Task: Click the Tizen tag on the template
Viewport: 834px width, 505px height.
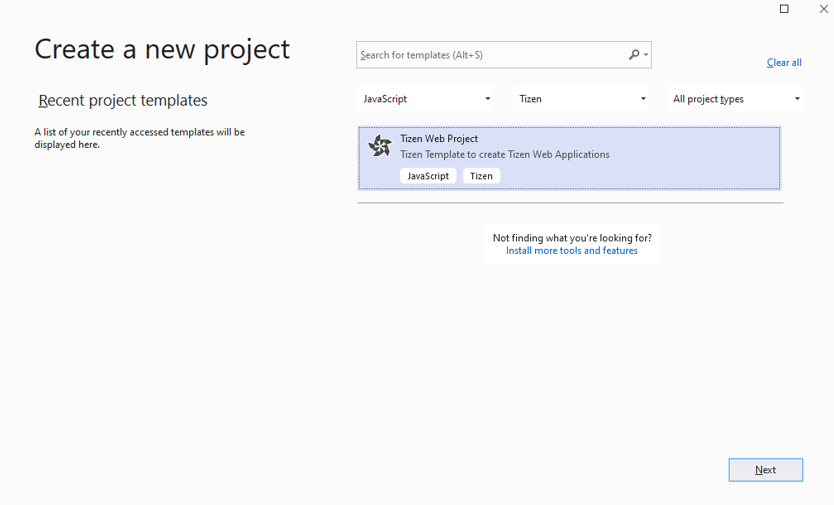Action: 481,176
